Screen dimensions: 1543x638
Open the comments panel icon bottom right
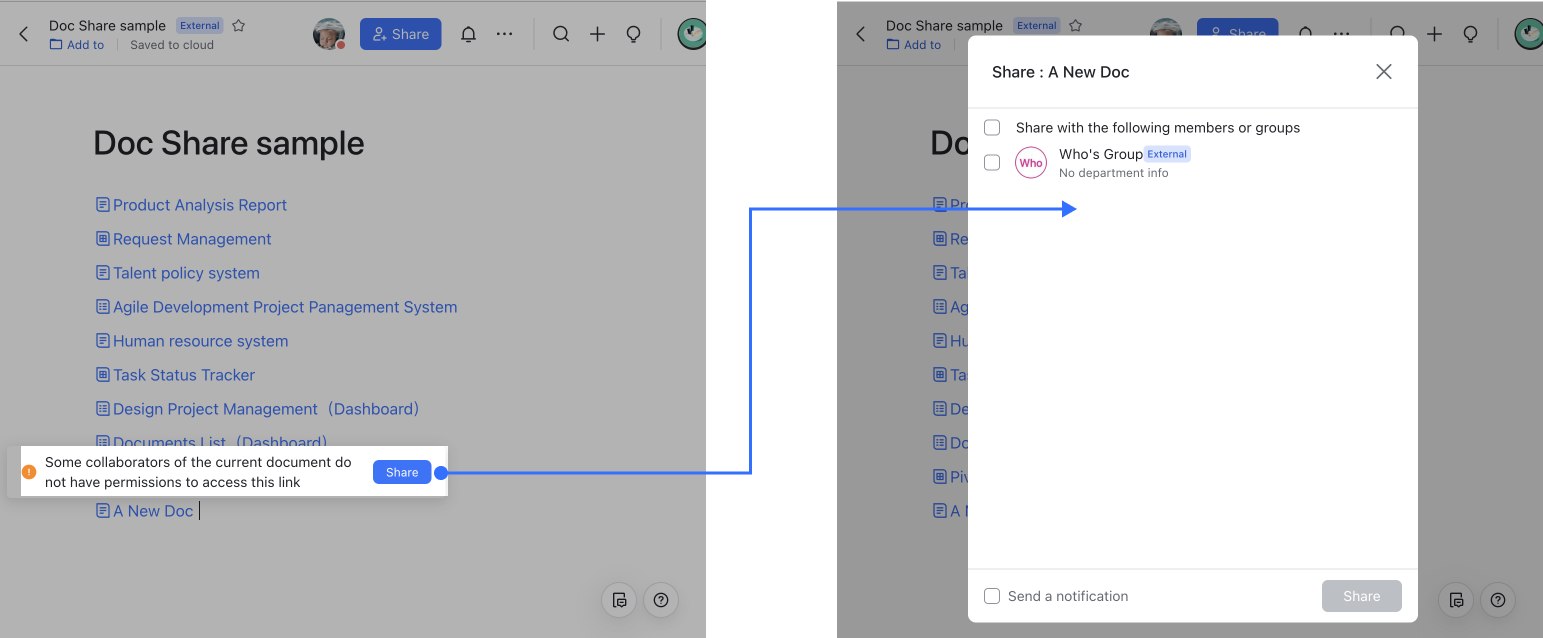point(619,600)
